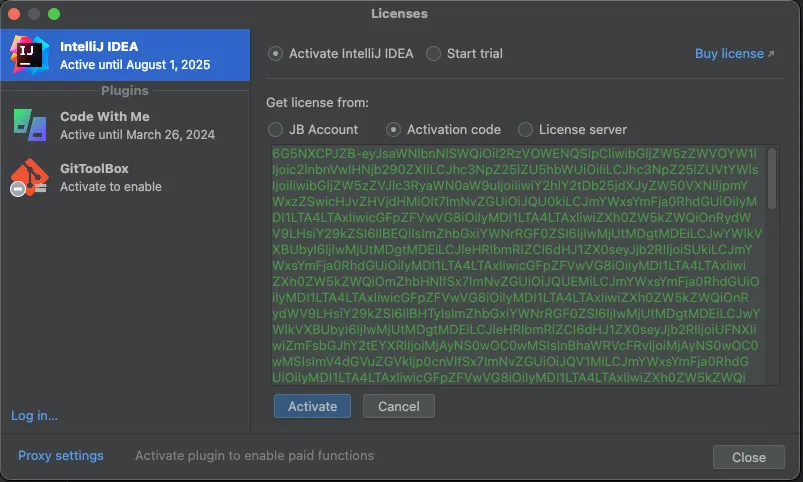Select the Activation code radio button
Screen dimensions: 803x482
[394, 129]
